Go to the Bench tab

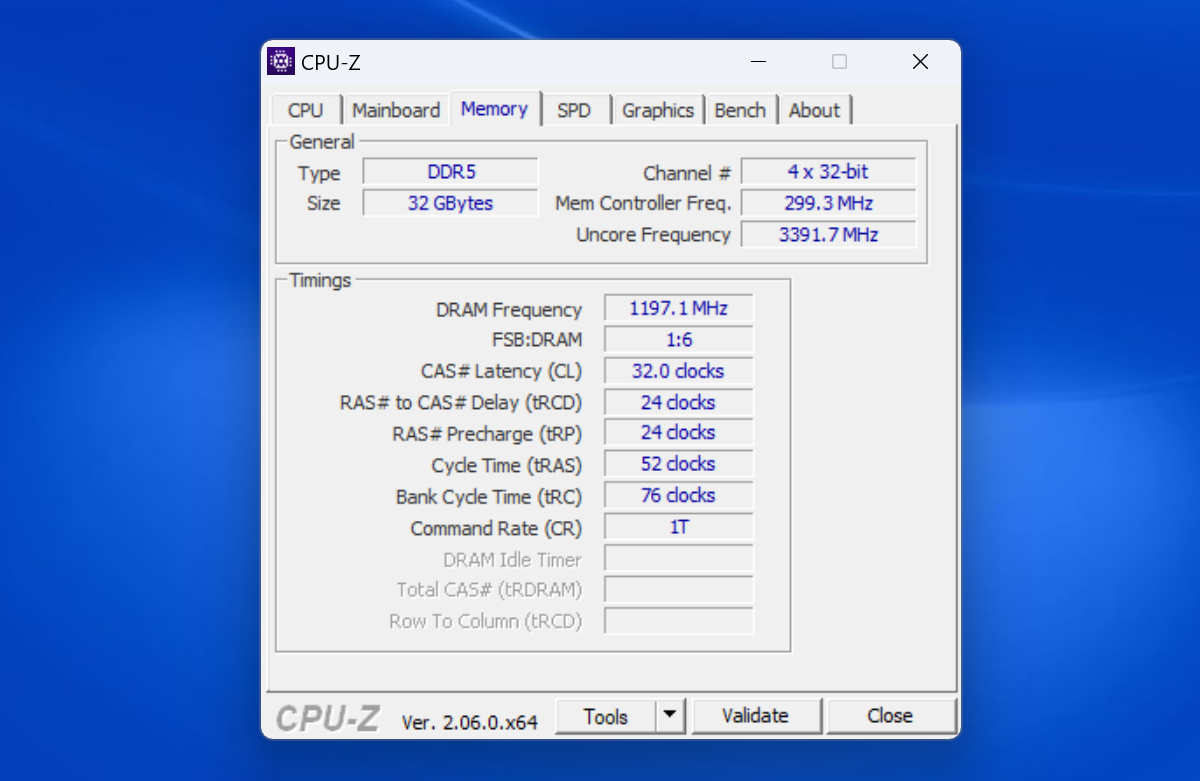click(741, 110)
